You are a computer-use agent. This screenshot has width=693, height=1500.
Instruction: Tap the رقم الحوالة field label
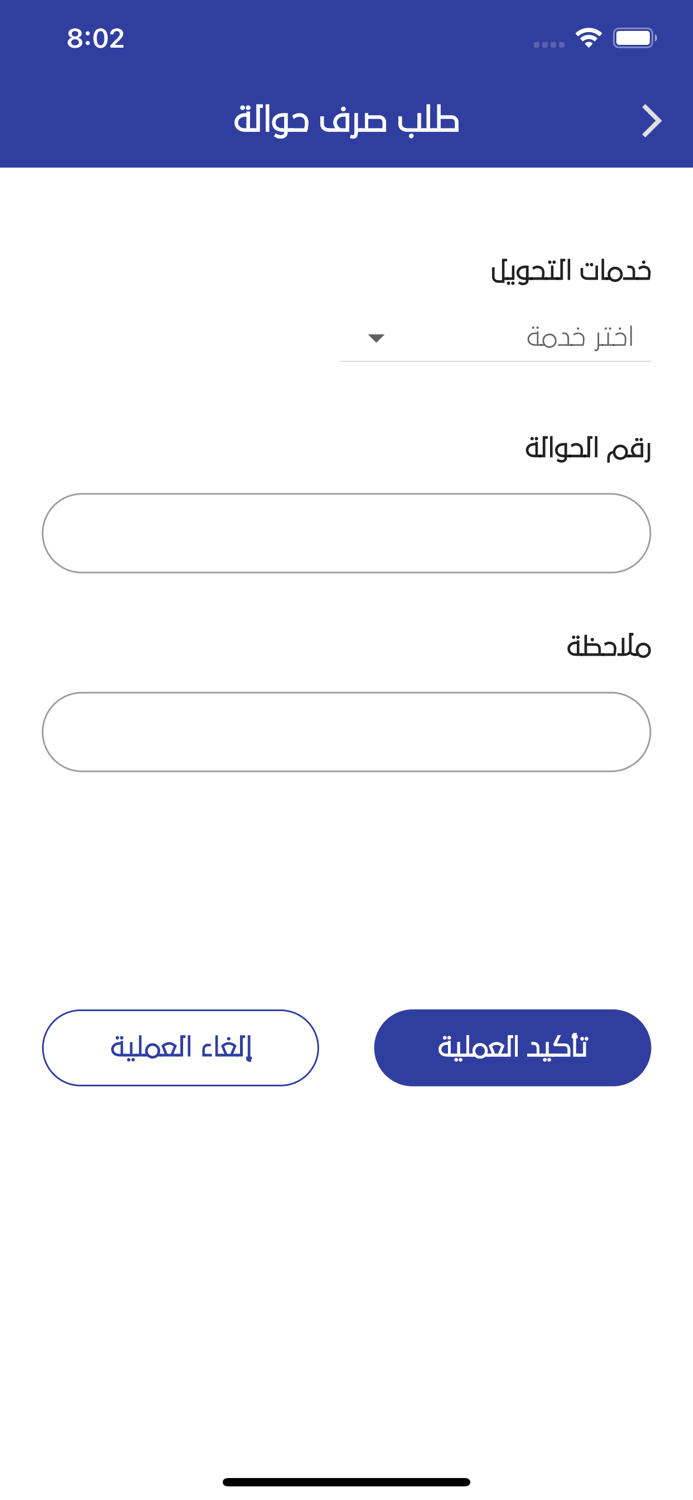[589, 447]
